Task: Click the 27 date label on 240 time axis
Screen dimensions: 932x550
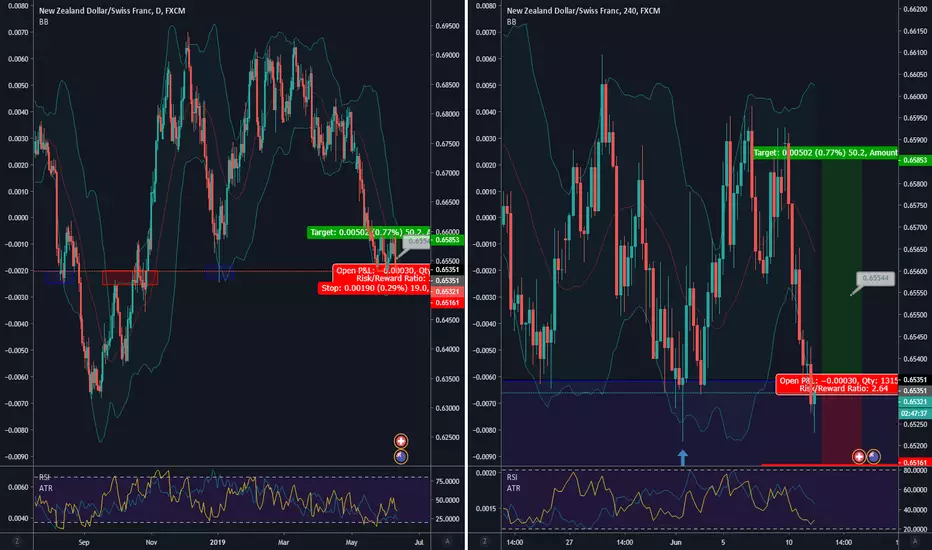Action: (569, 542)
